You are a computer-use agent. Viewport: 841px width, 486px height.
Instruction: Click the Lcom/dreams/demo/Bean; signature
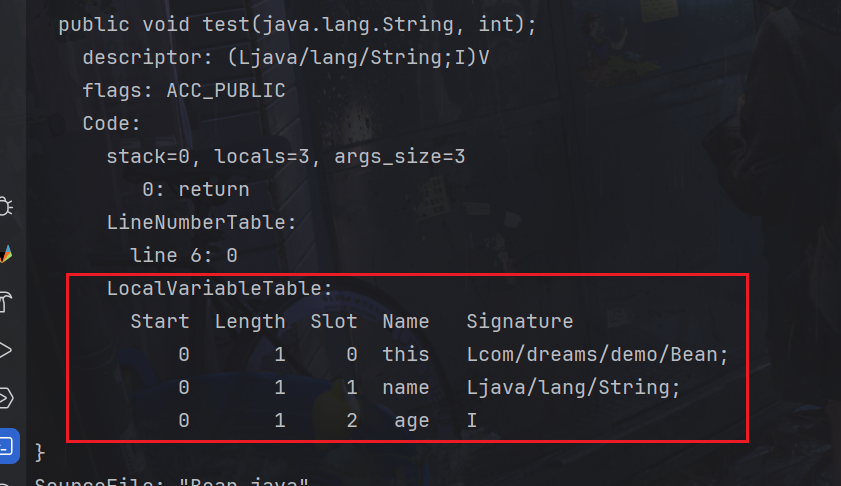[x=598, y=354]
